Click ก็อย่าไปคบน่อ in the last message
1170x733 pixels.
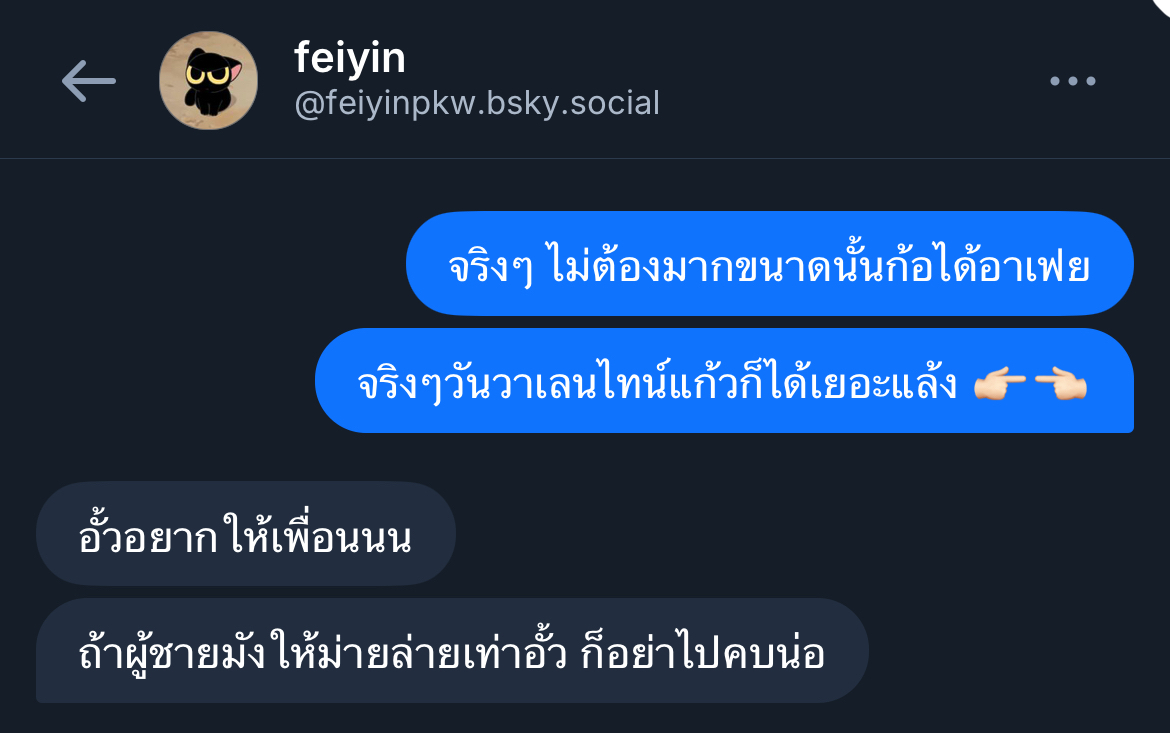pos(702,653)
